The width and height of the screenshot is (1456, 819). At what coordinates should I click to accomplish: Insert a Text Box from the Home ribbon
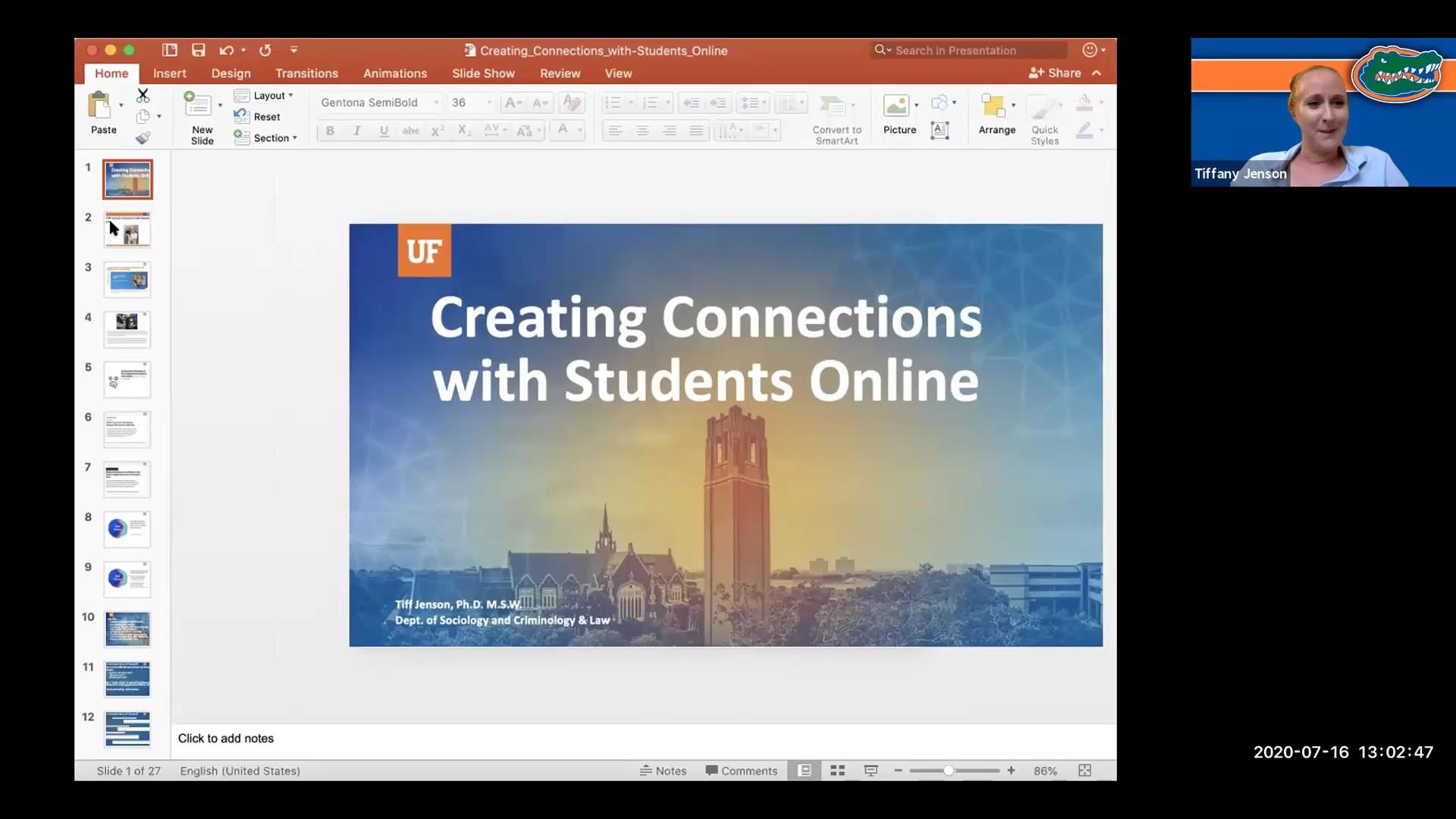coord(940,130)
